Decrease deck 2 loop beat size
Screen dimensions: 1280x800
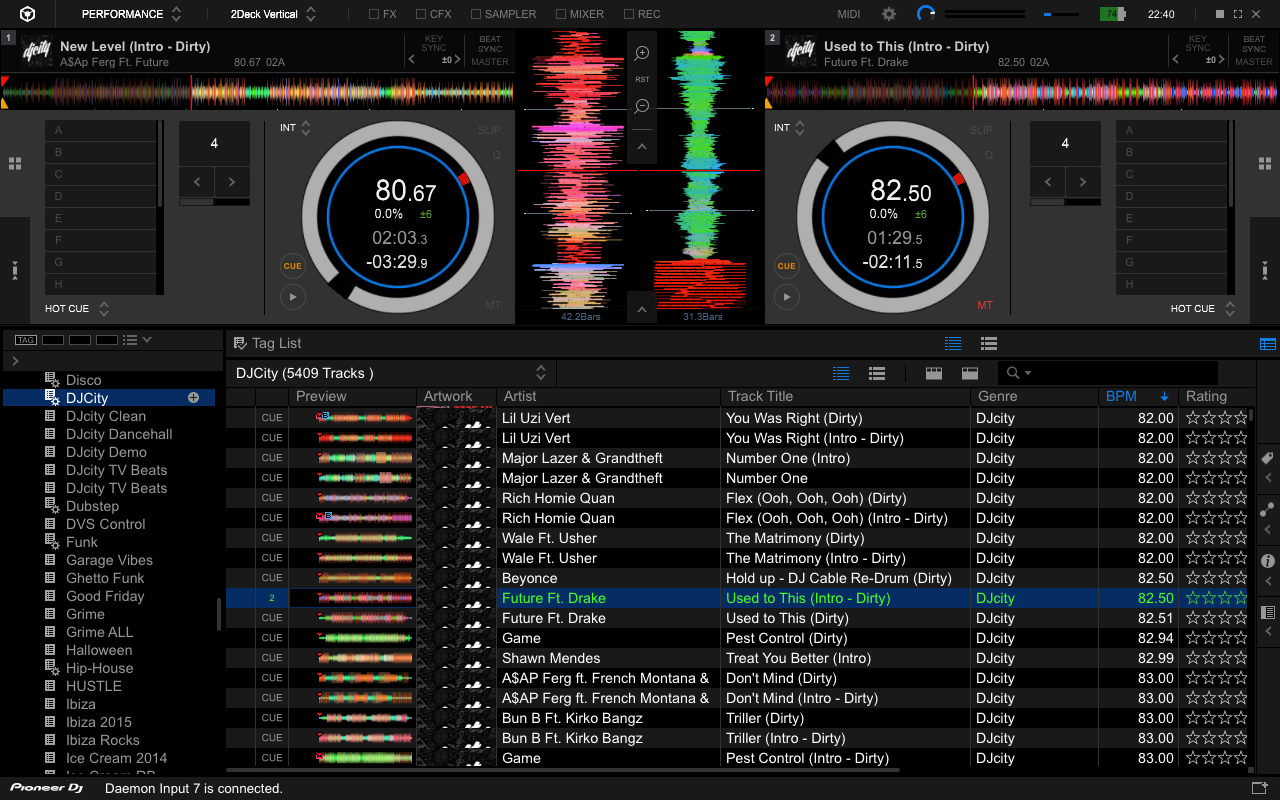1048,182
